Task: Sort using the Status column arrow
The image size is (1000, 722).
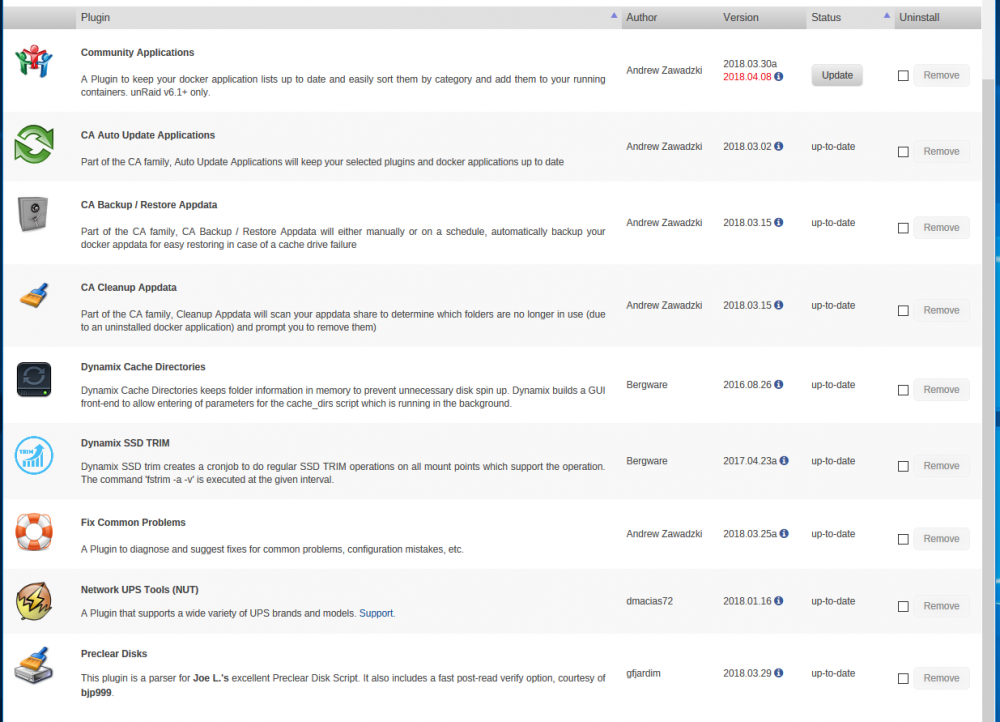Action: click(x=886, y=15)
